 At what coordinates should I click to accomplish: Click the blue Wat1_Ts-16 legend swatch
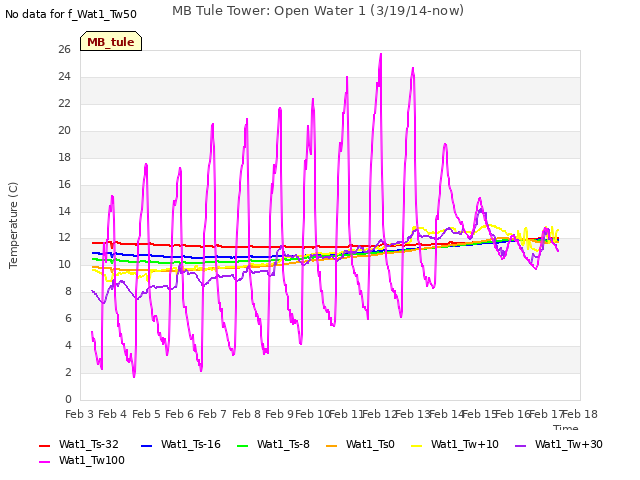pos(146,446)
